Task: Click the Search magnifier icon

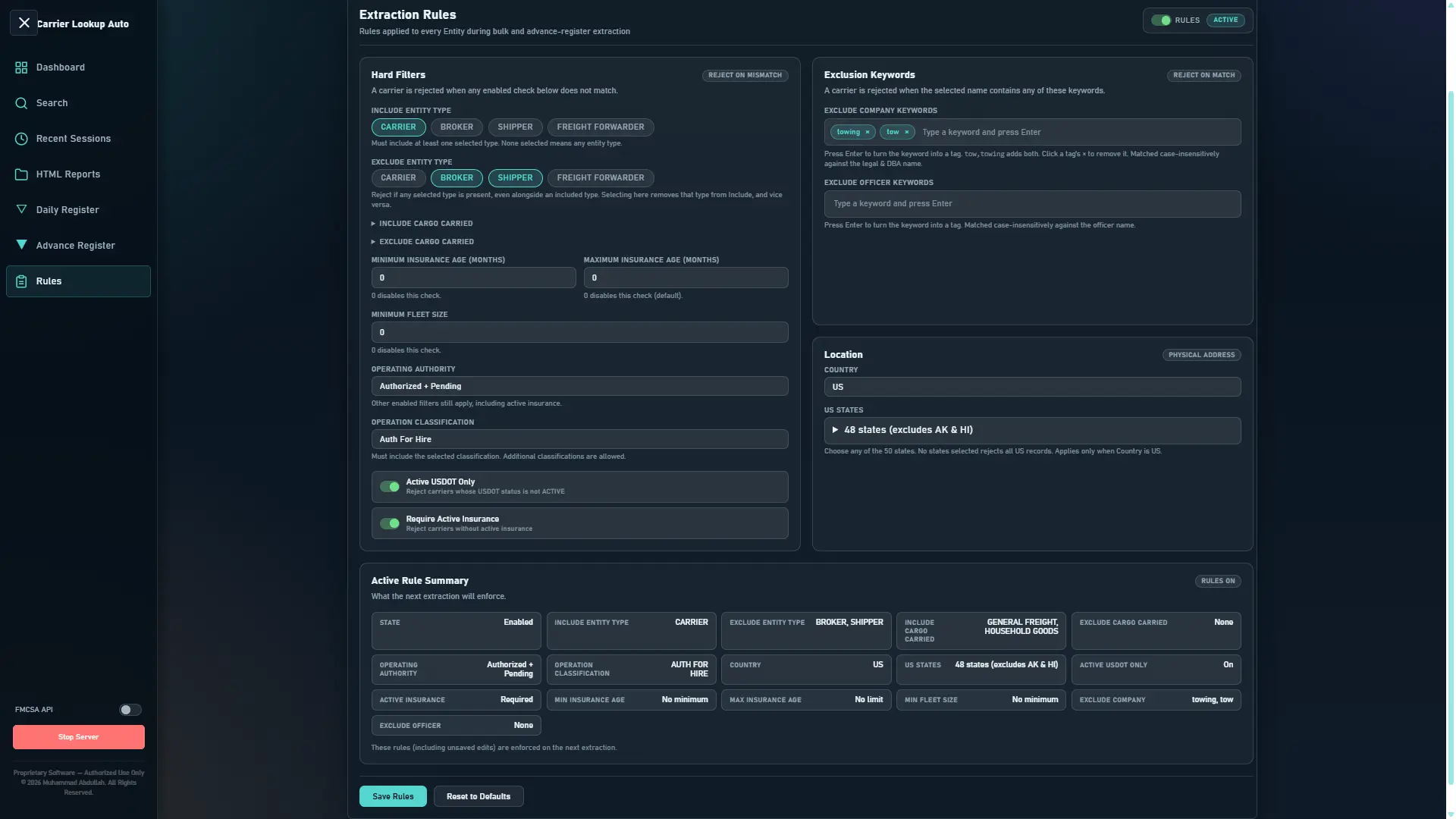Action: pos(21,103)
